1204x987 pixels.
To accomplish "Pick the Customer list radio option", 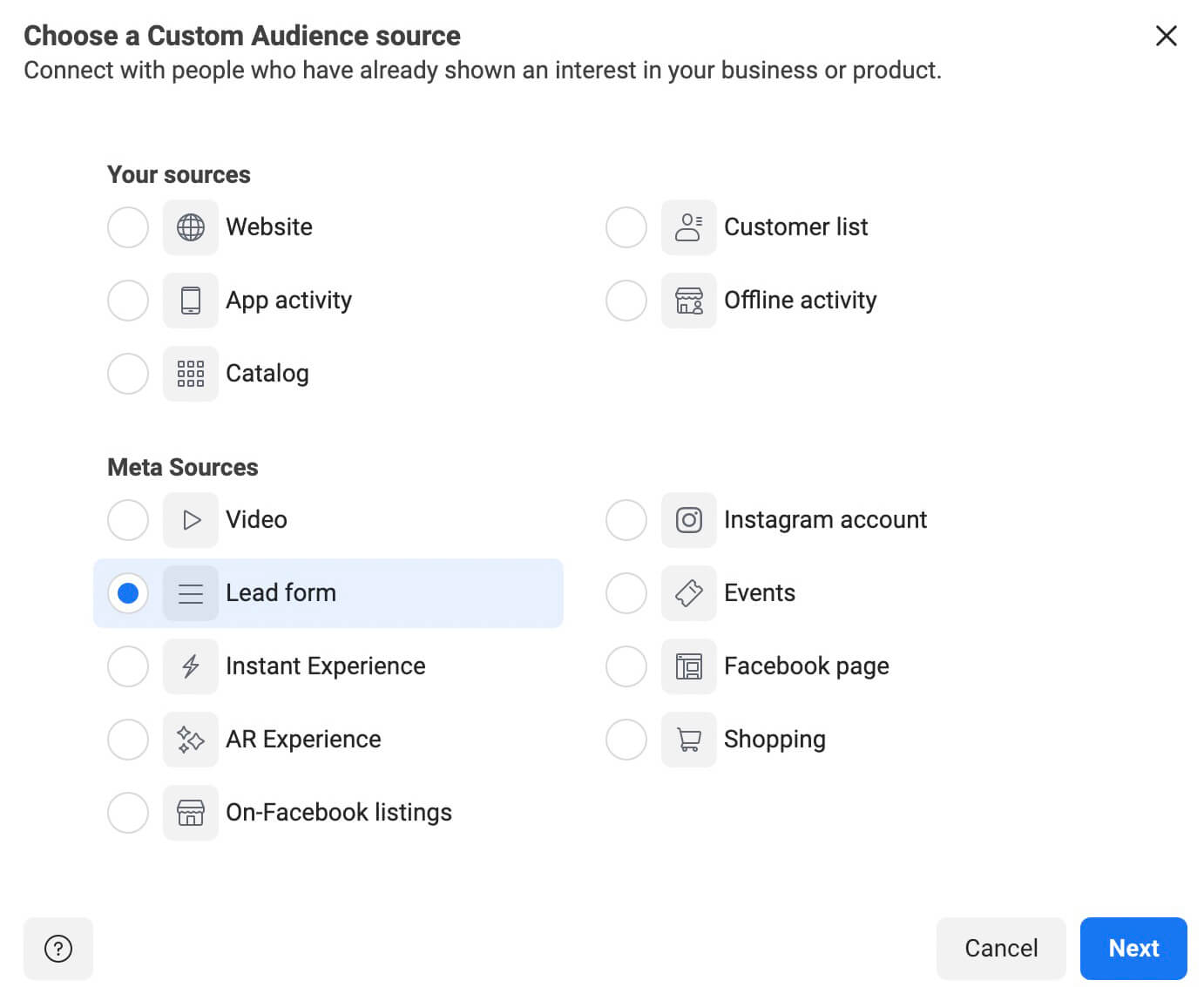I will [x=626, y=227].
